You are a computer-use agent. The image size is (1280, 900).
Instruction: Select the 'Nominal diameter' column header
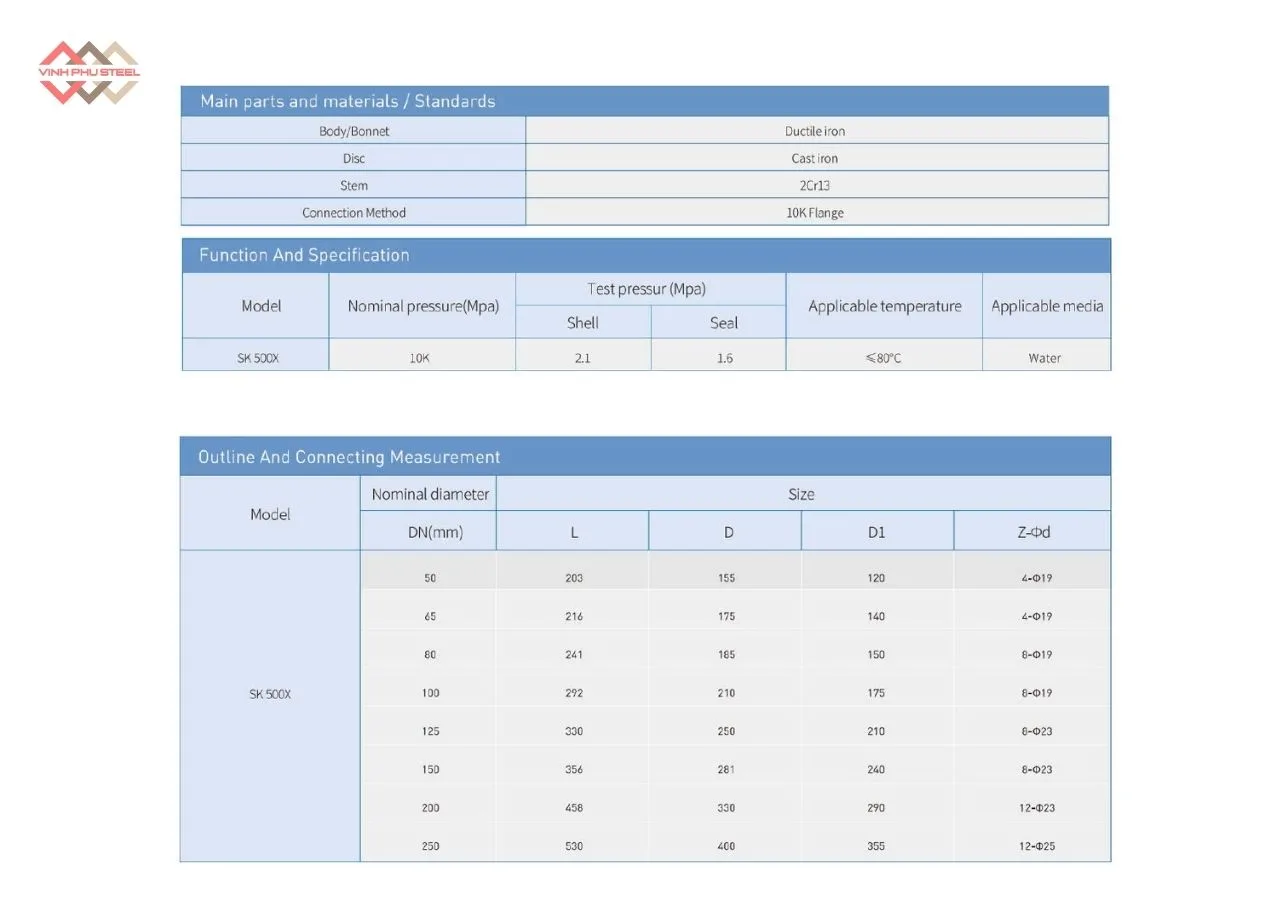(430, 494)
